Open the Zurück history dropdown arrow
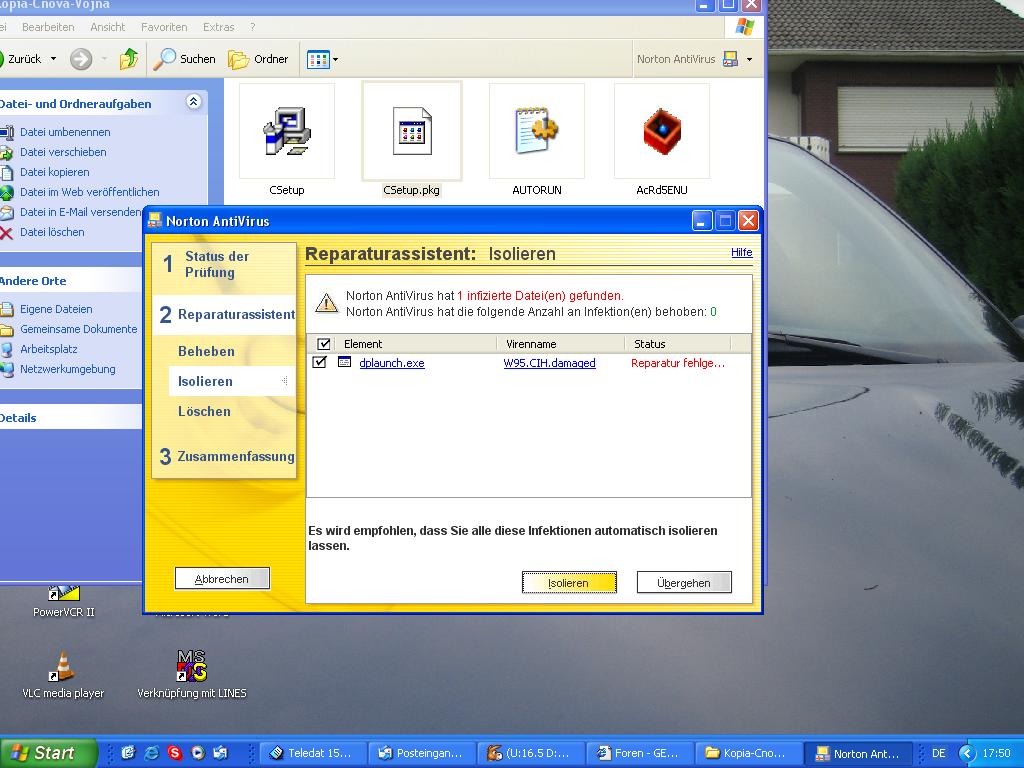The height and width of the screenshot is (768, 1024). 54,59
